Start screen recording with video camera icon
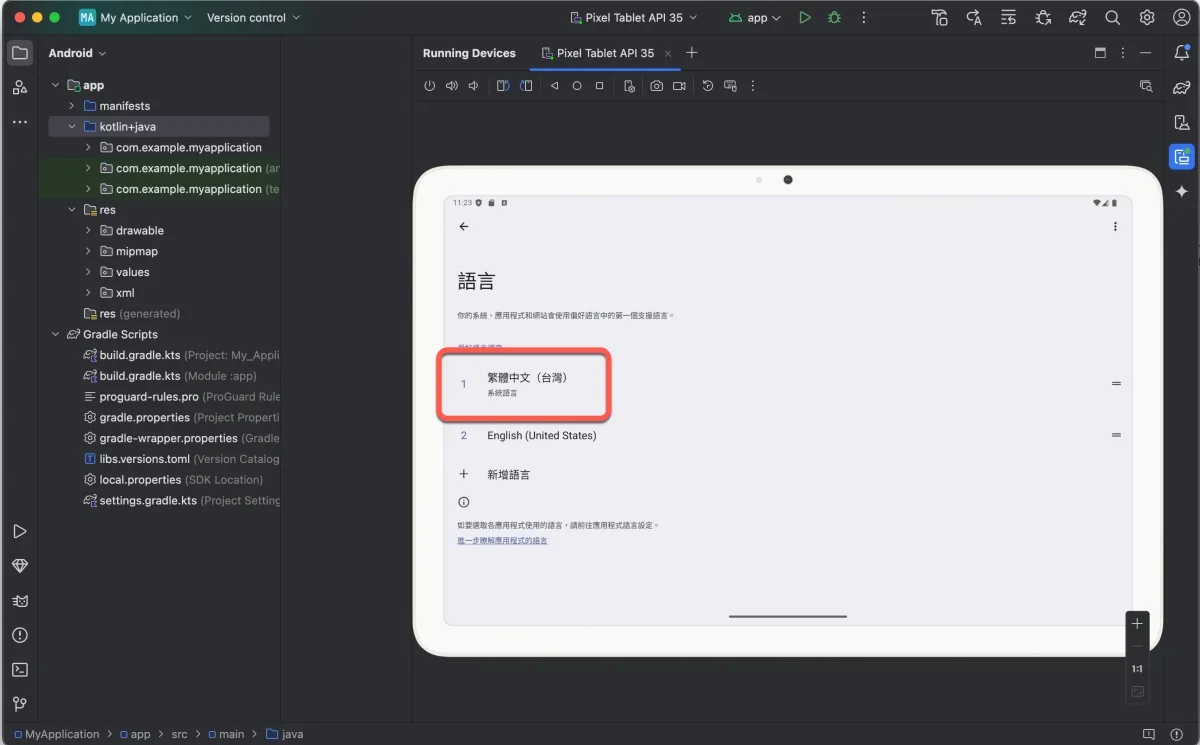The width and height of the screenshot is (1200, 745). pos(680,86)
